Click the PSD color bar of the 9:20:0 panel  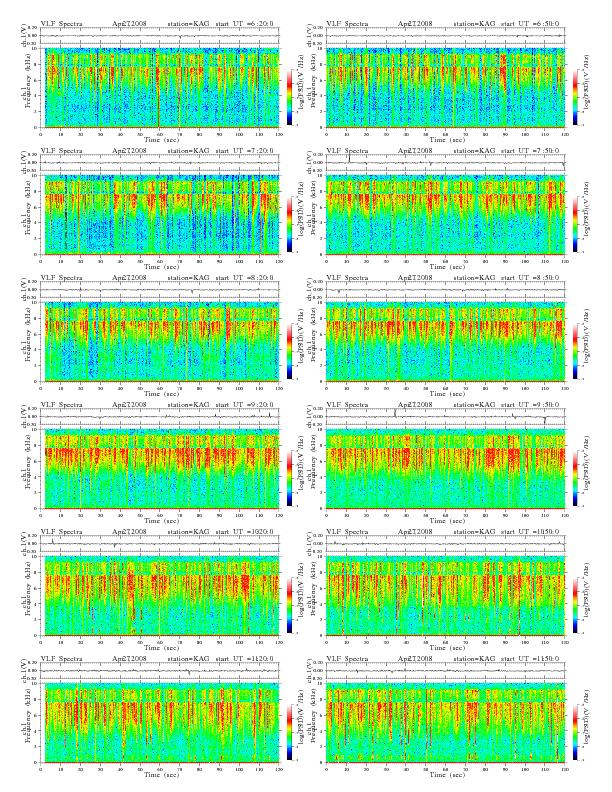tap(290, 478)
